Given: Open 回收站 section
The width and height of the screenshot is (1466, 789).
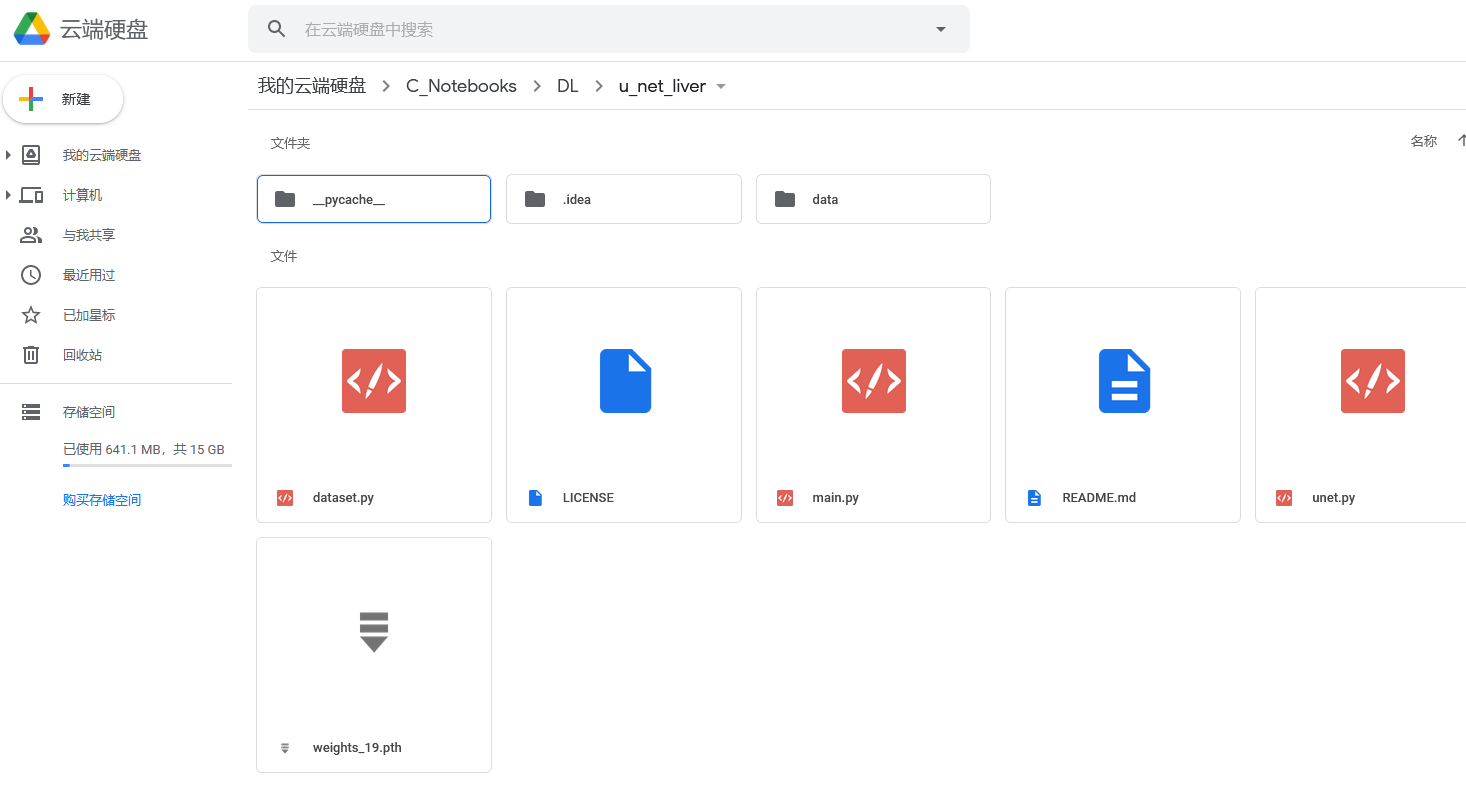Looking at the screenshot, I should coord(83,355).
